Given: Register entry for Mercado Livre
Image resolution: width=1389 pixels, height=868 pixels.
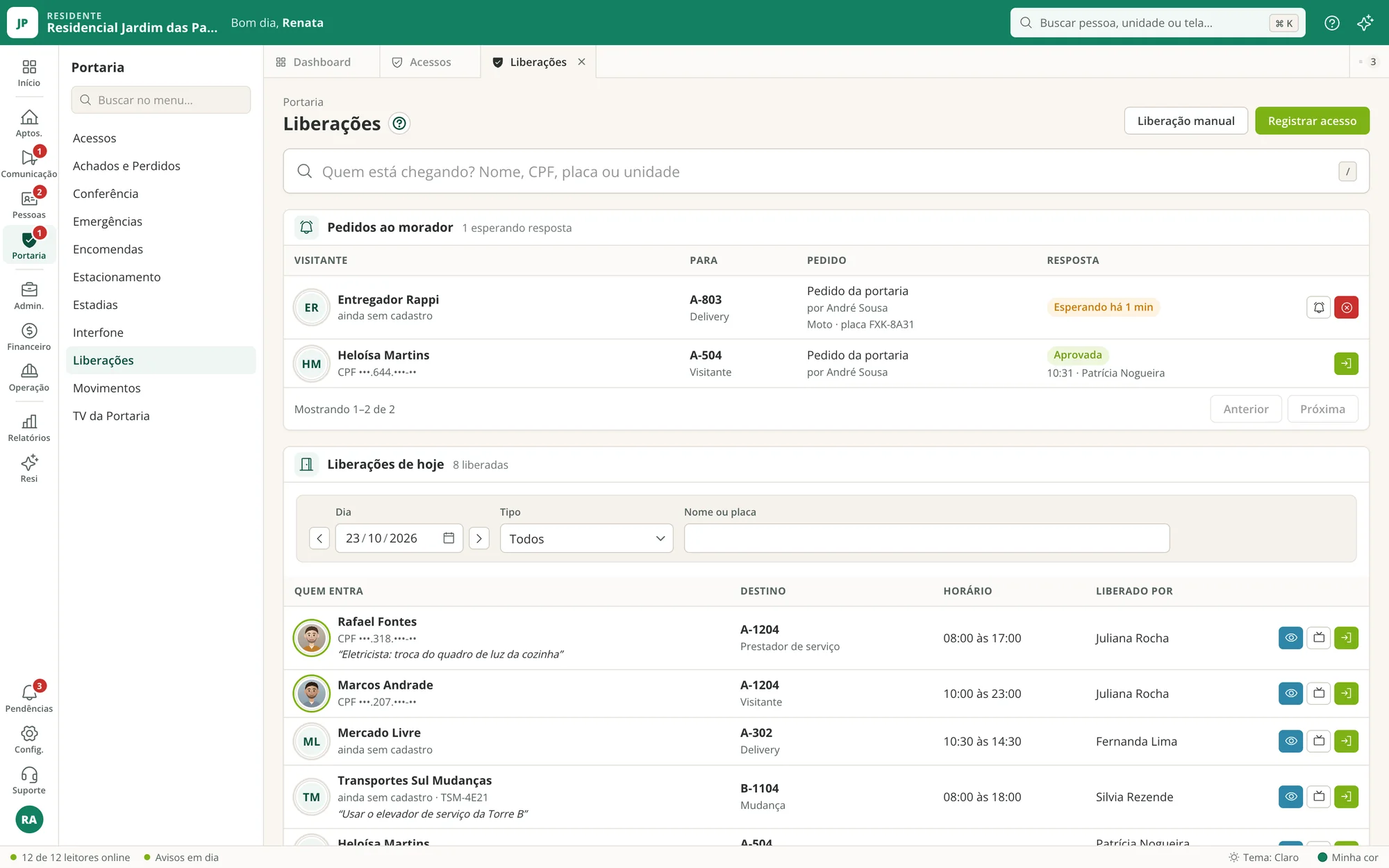Looking at the screenshot, I should coord(1346,742).
